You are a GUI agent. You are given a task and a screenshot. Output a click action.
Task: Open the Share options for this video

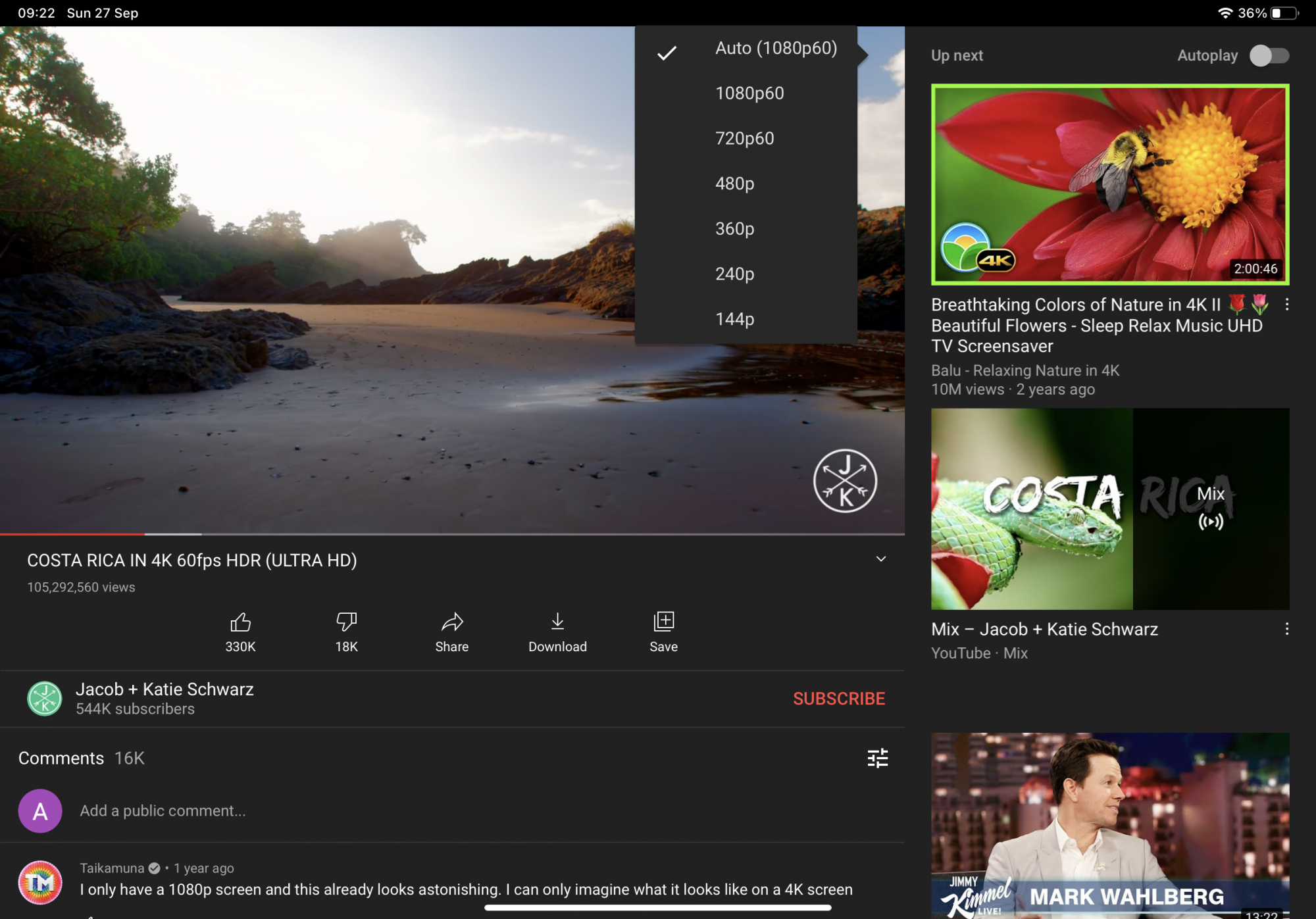(x=452, y=632)
